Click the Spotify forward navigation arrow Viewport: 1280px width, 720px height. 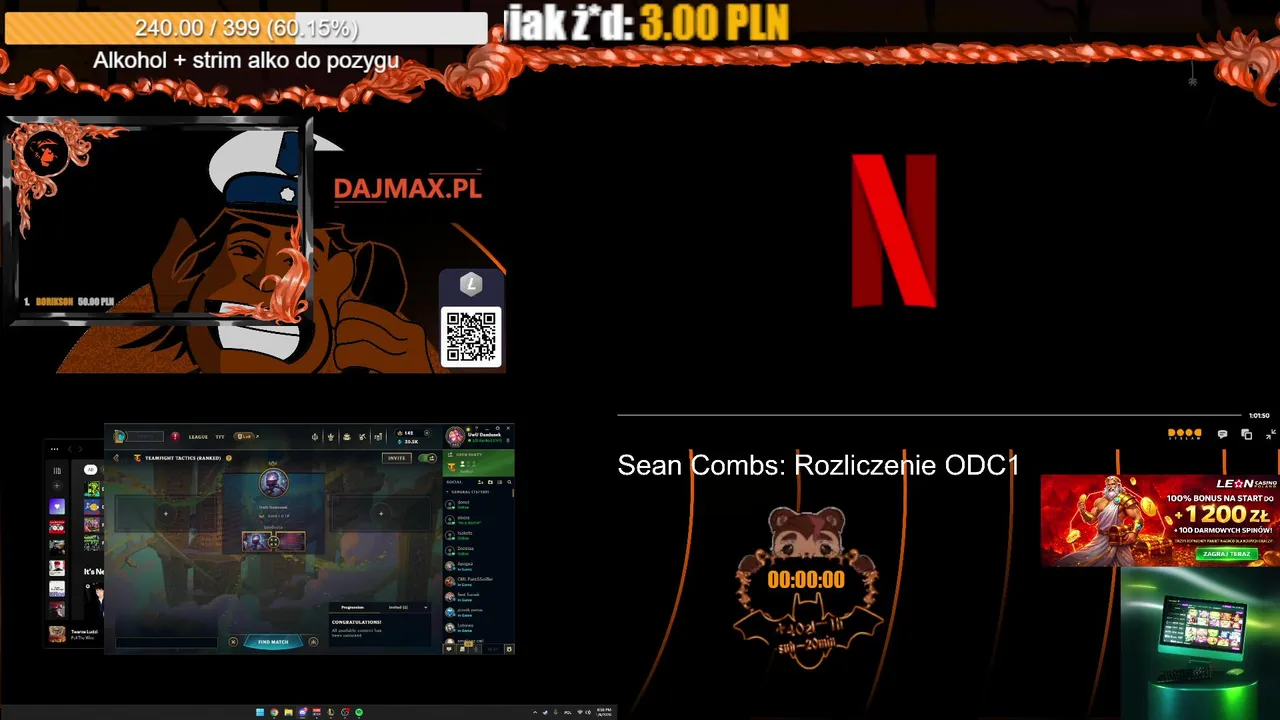point(80,449)
